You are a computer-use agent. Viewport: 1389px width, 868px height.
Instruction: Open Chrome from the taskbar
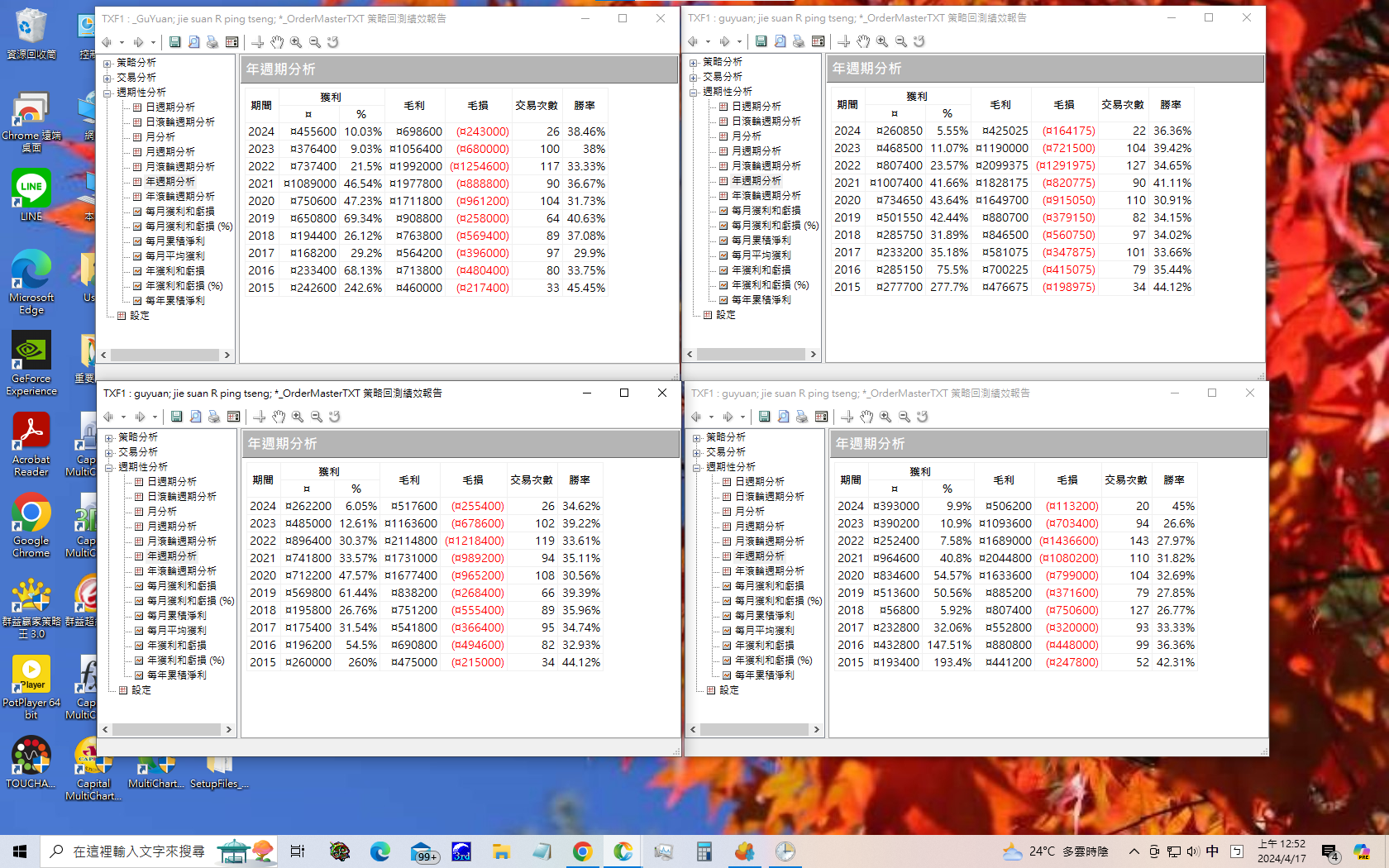582,851
